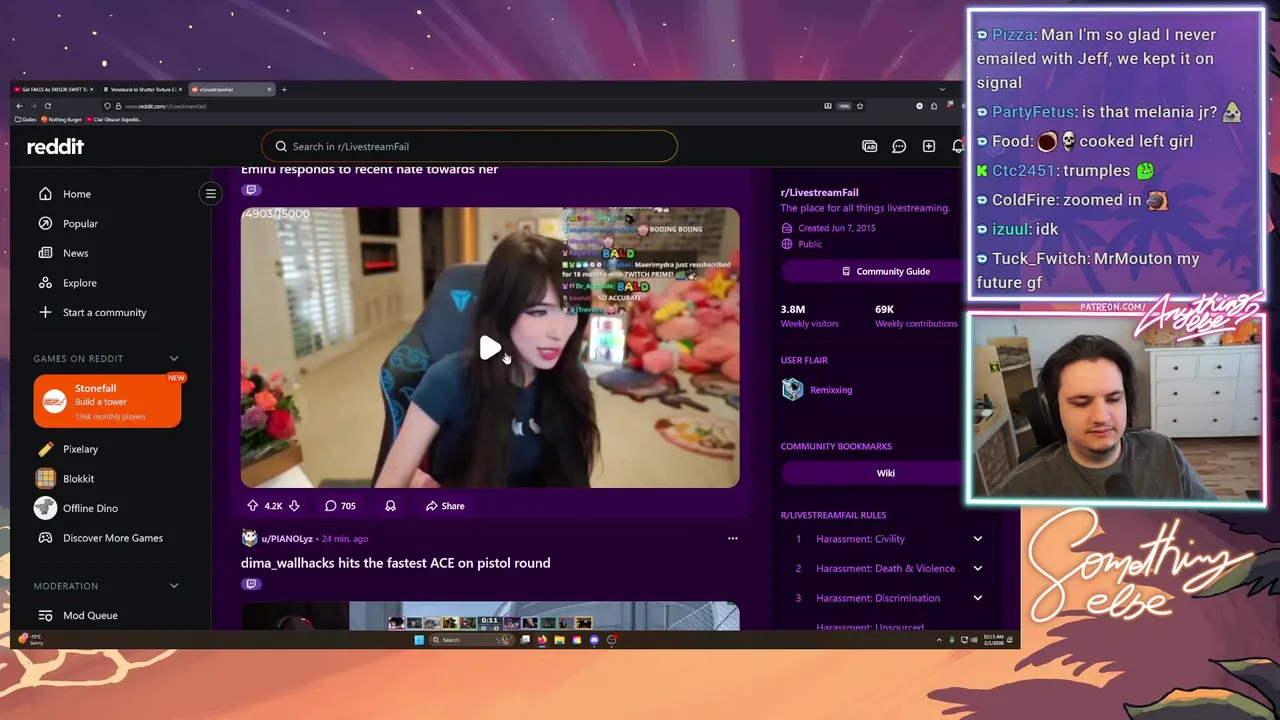Open the chat bubble icon in the header
This screenshot has width=1280, height=720.
[899, 146]
